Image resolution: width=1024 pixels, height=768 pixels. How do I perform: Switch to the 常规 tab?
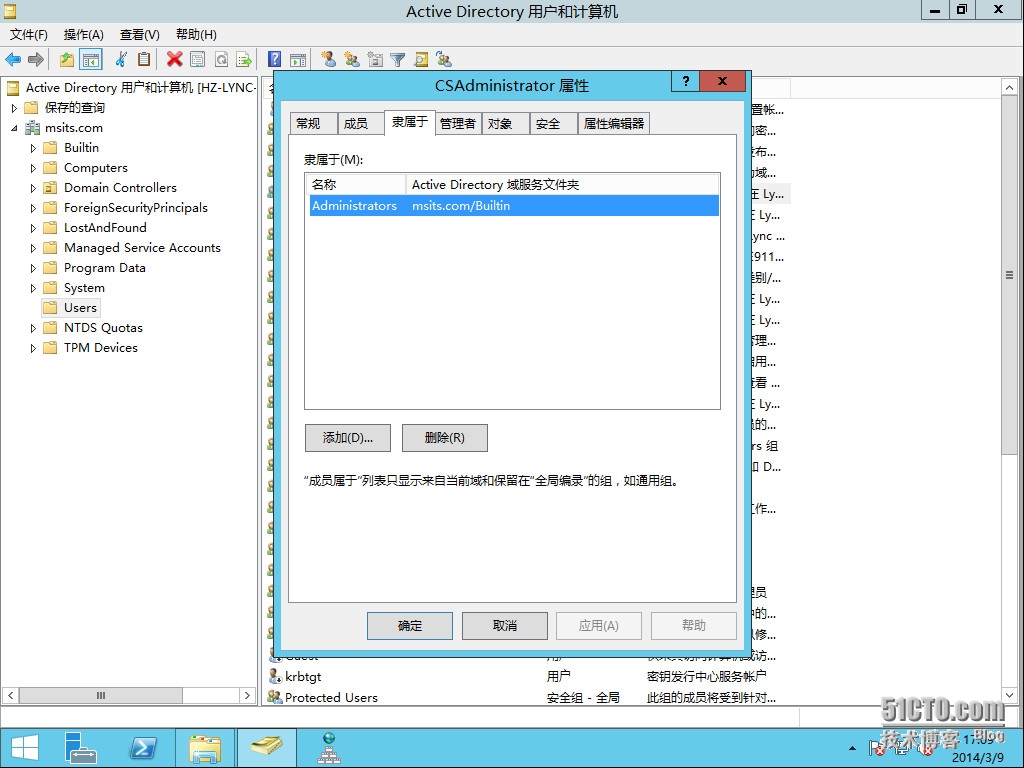point(313,123)
